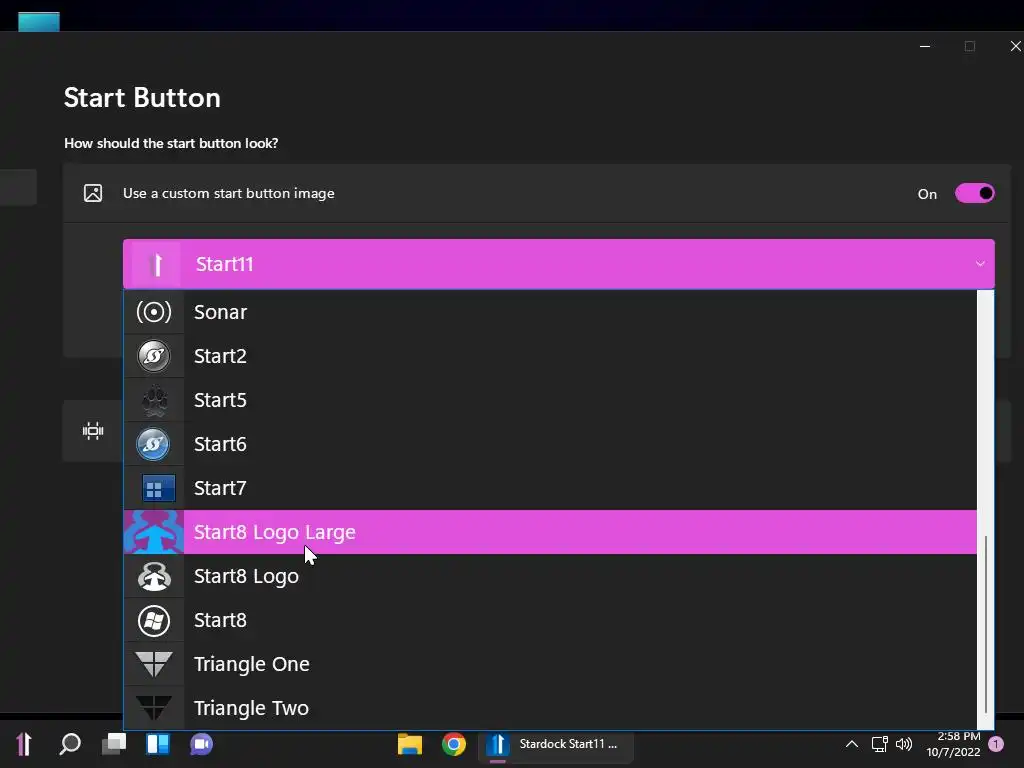Select the Start8 option label
Image resolution: width=1024 pixels, height=768 pixels.
pos(220,620)
